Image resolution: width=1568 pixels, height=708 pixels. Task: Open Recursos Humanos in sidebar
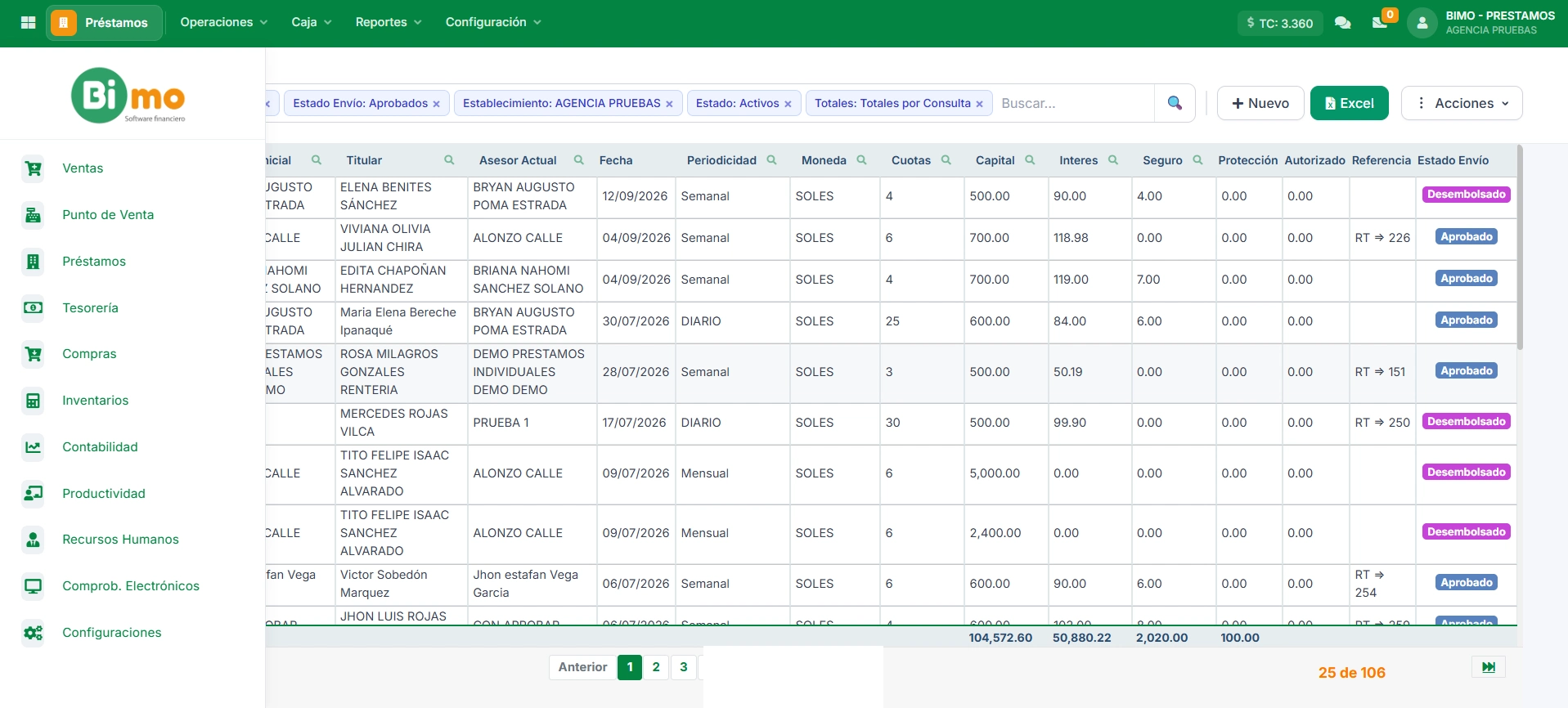tap(120, 540)
